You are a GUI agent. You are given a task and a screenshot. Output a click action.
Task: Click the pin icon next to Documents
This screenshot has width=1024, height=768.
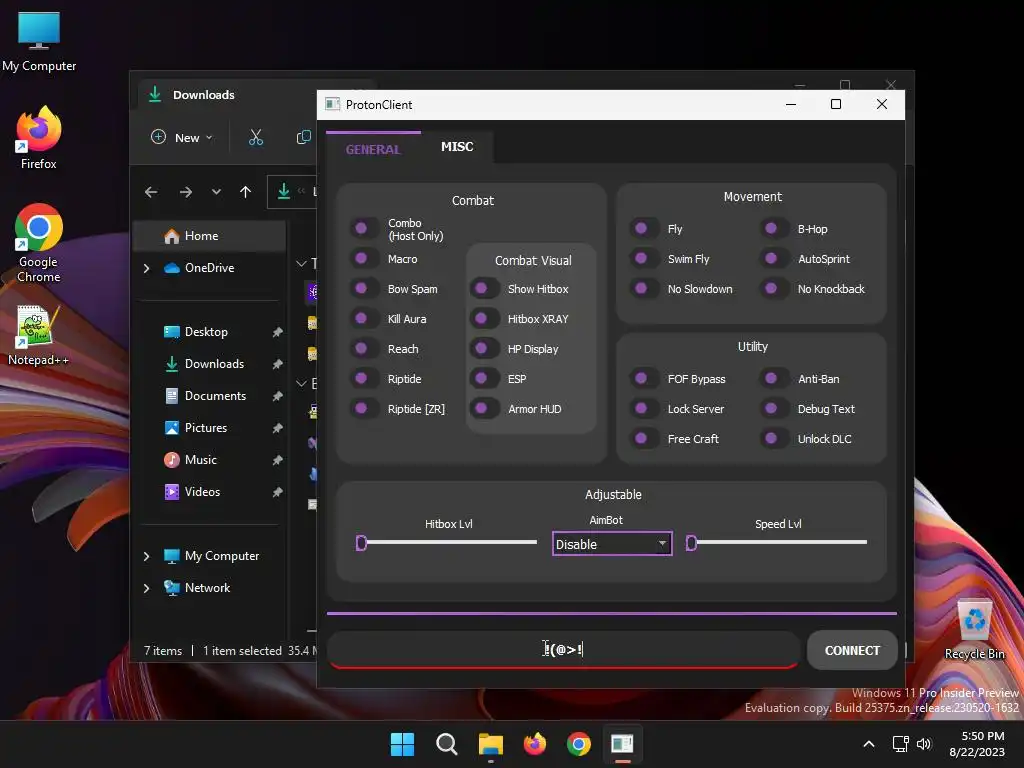point(278,396)
